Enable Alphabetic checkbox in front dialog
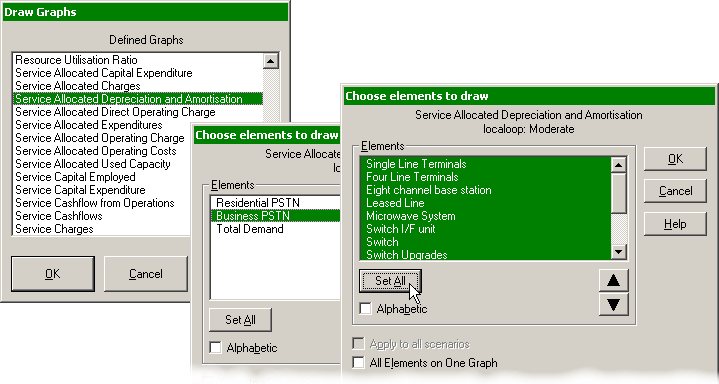Screen dimensions: 719x384 365,308
